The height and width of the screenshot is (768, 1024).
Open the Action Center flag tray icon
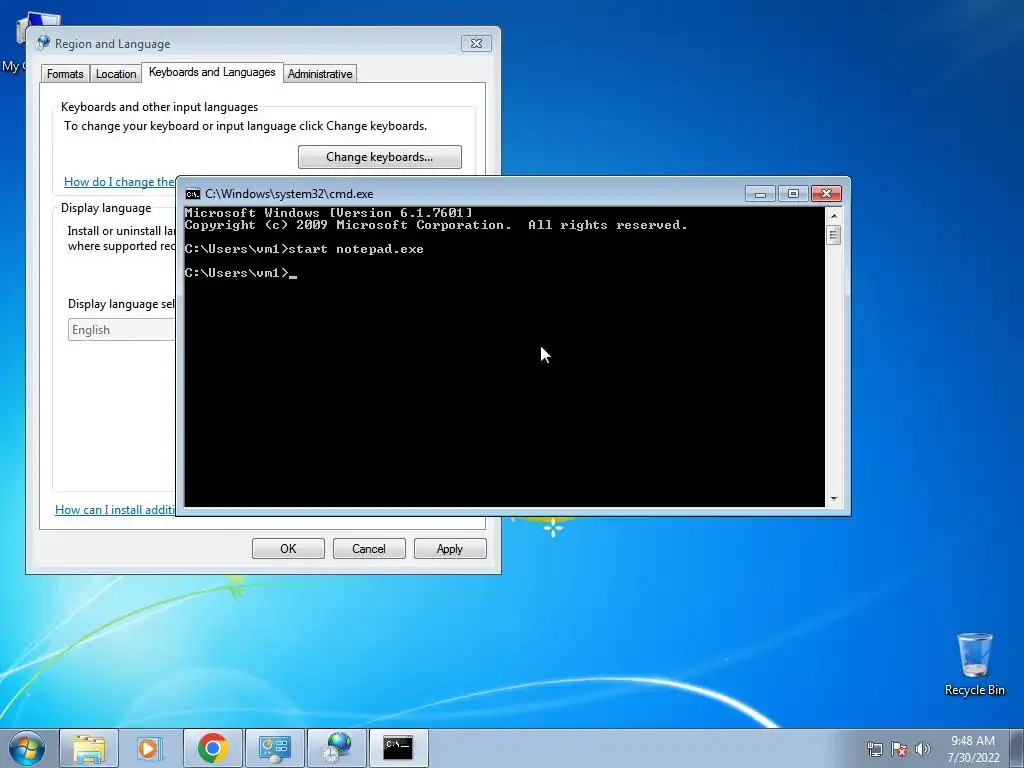coord(899,748)
